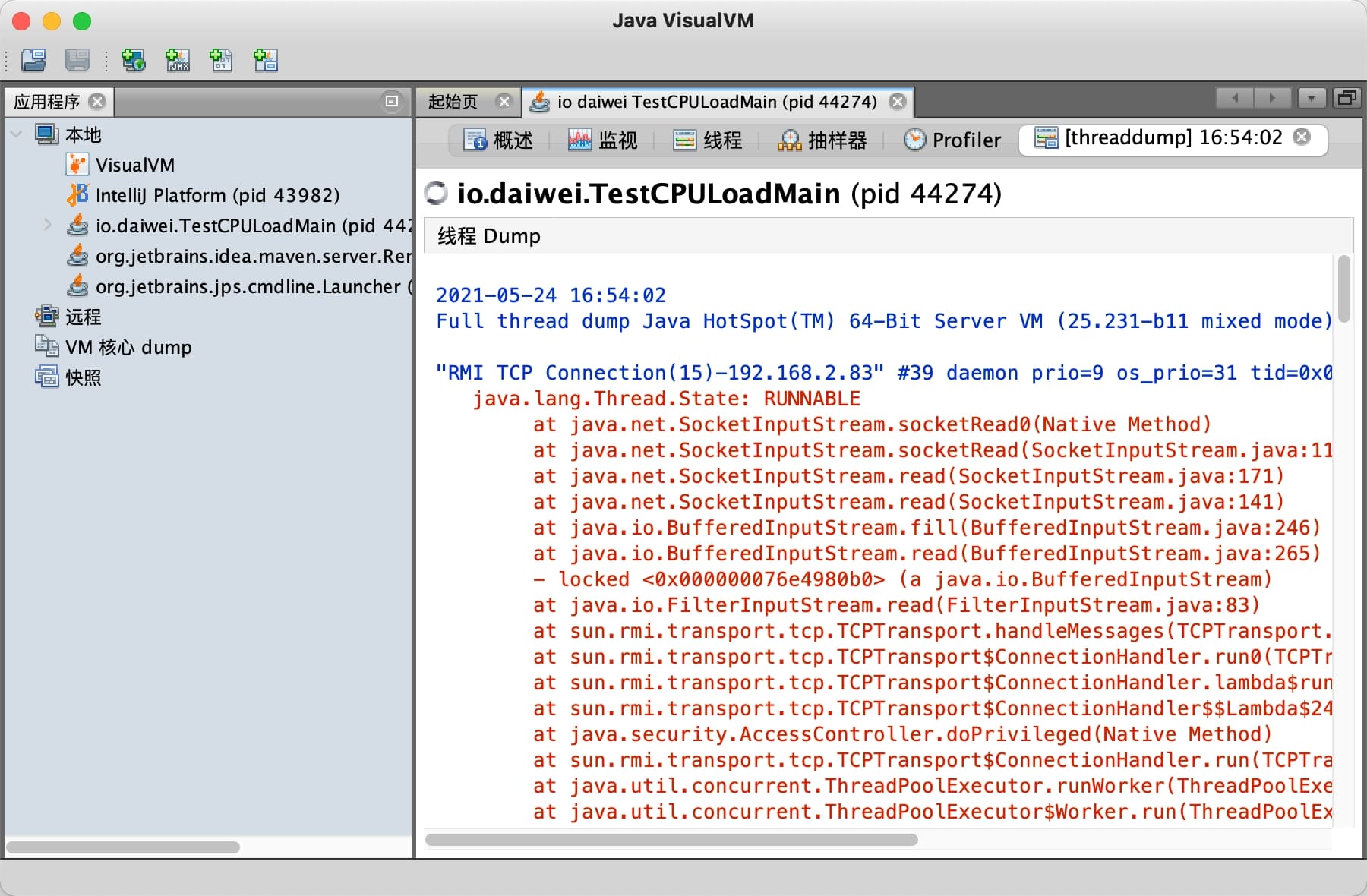Click the thread dump horizontal scrollbar
Viewport: 1367px width, 896px height.
coord(671,840)
